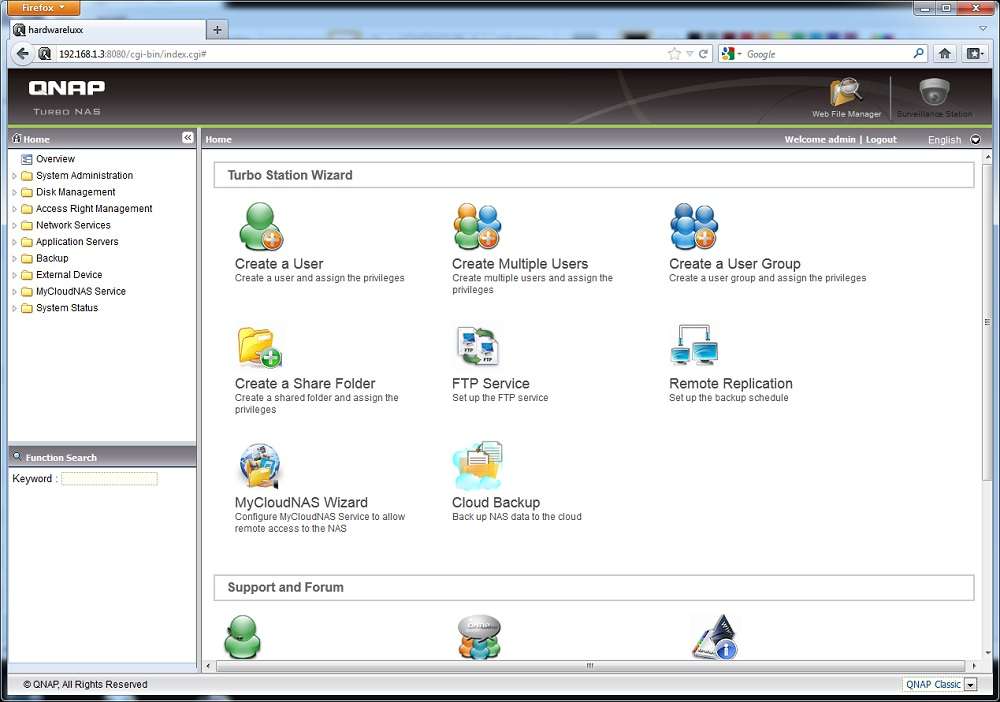The width and height of the screenshot is (1000, 702).
Task: Open the English language dropdown
Action: click(975, 140)
